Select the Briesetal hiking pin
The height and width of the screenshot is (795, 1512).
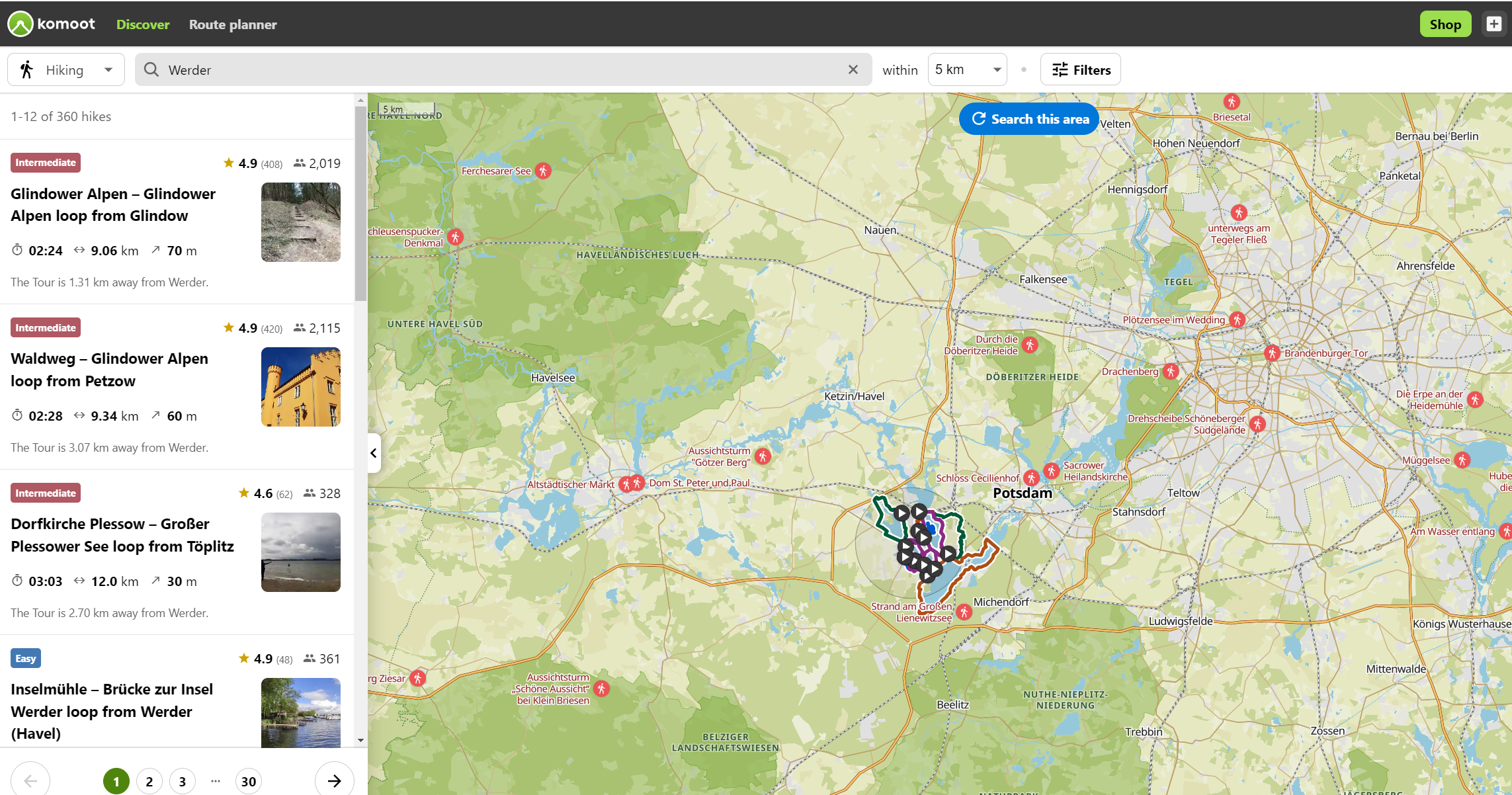(1231, 102)
